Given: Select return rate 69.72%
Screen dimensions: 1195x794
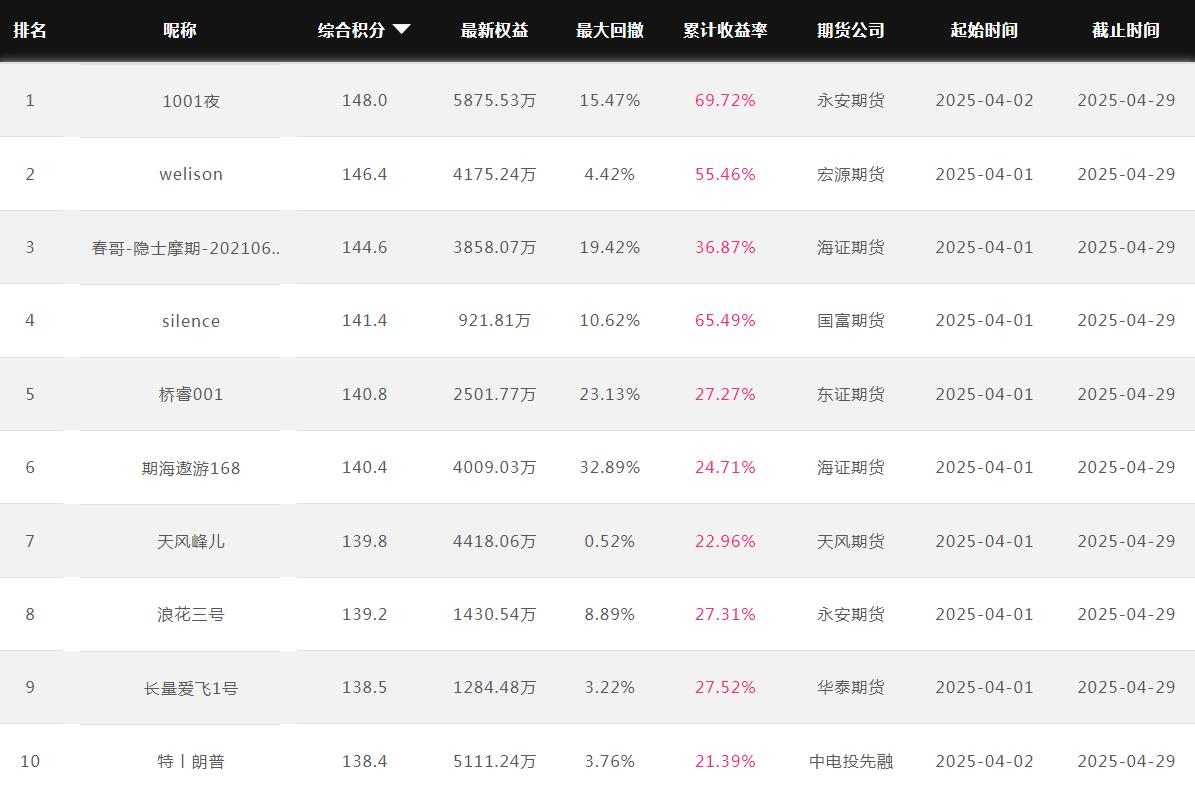Looking at the screenshot, I should tap(725, 101).
